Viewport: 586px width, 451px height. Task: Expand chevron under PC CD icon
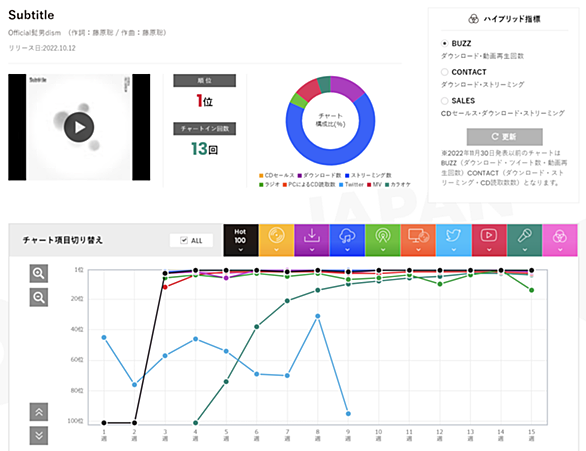(418, 250)
